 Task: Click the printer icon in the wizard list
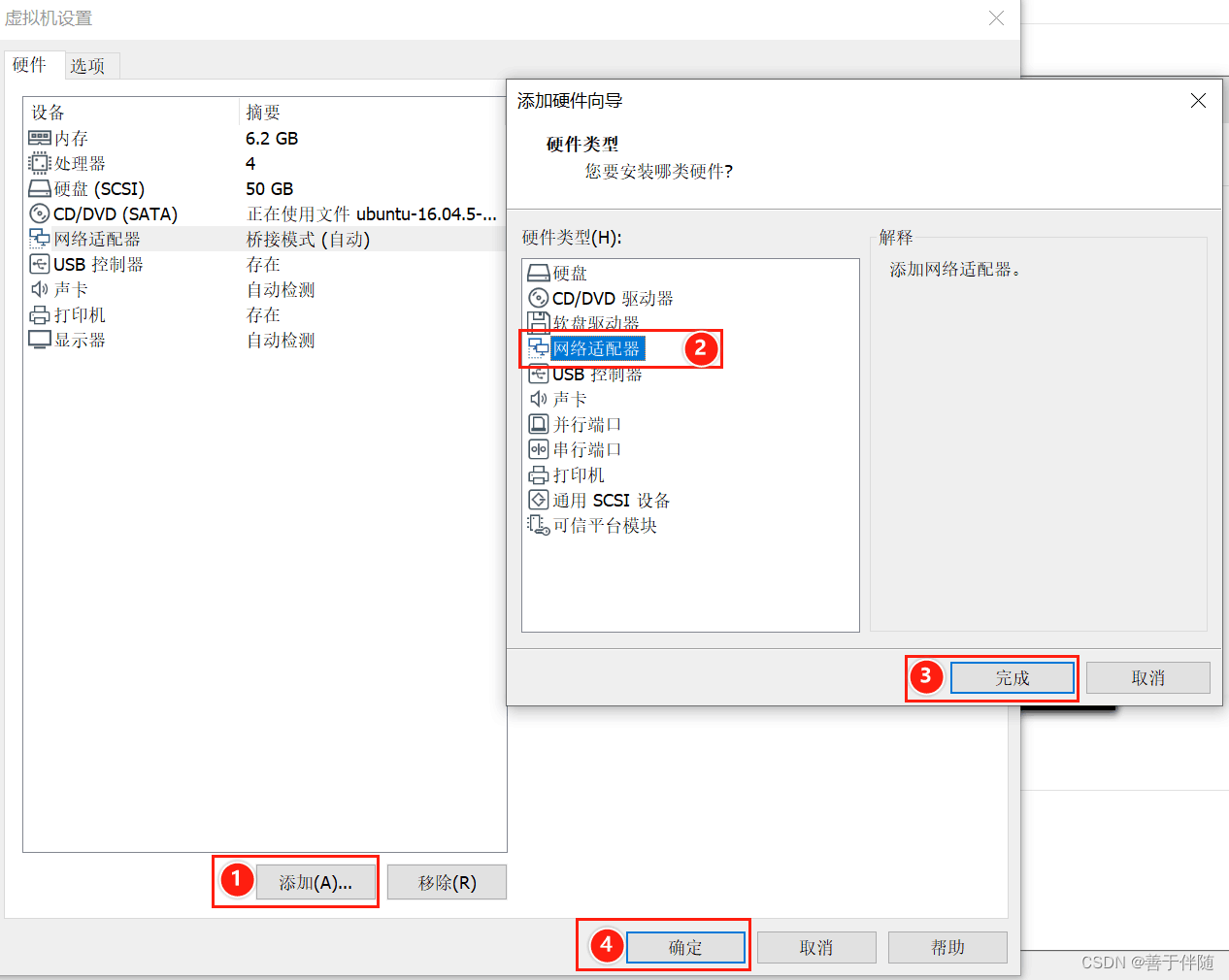(539, 474)
